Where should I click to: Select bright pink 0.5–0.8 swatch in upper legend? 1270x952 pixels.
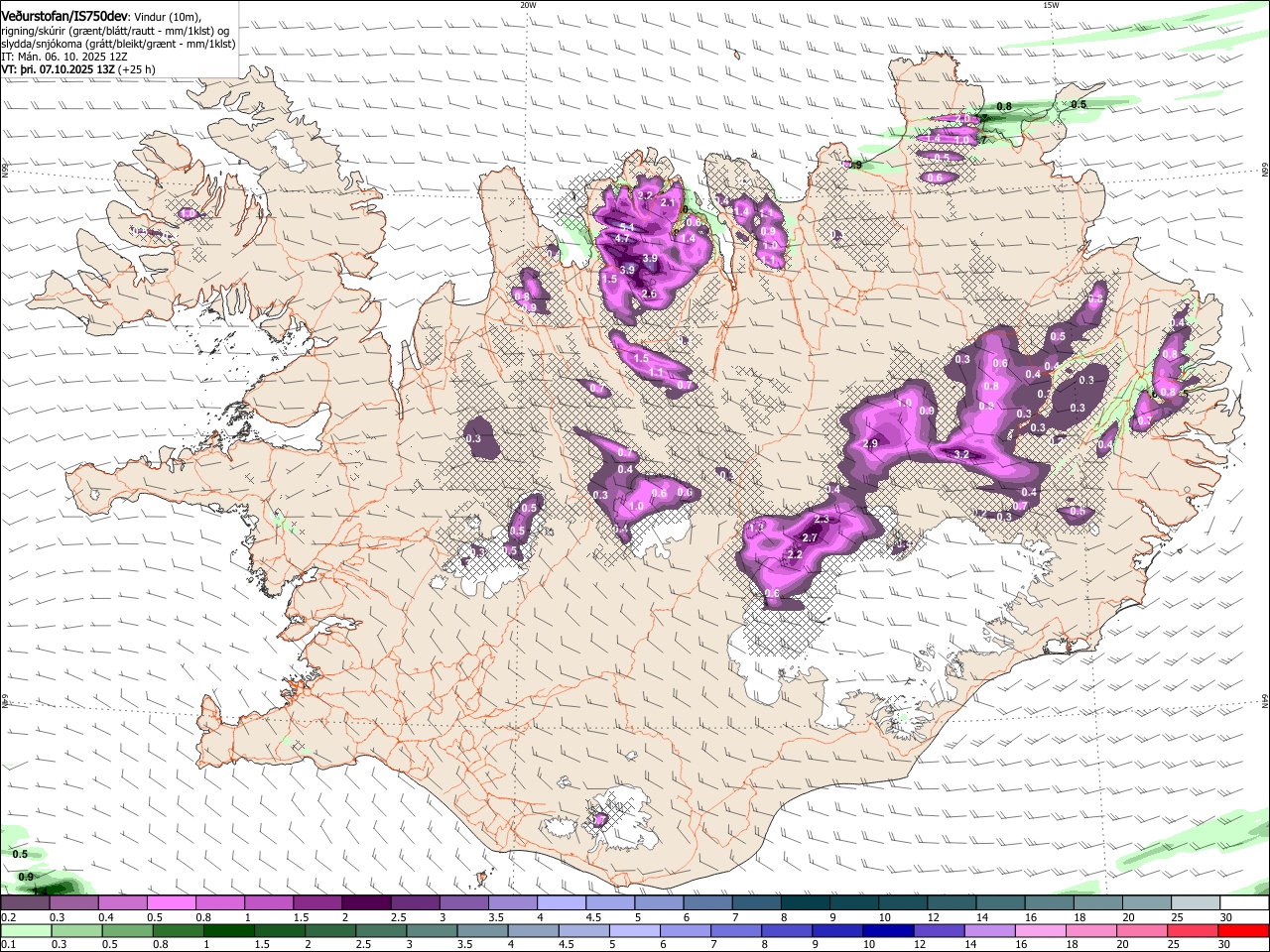(x=172, y=902)
